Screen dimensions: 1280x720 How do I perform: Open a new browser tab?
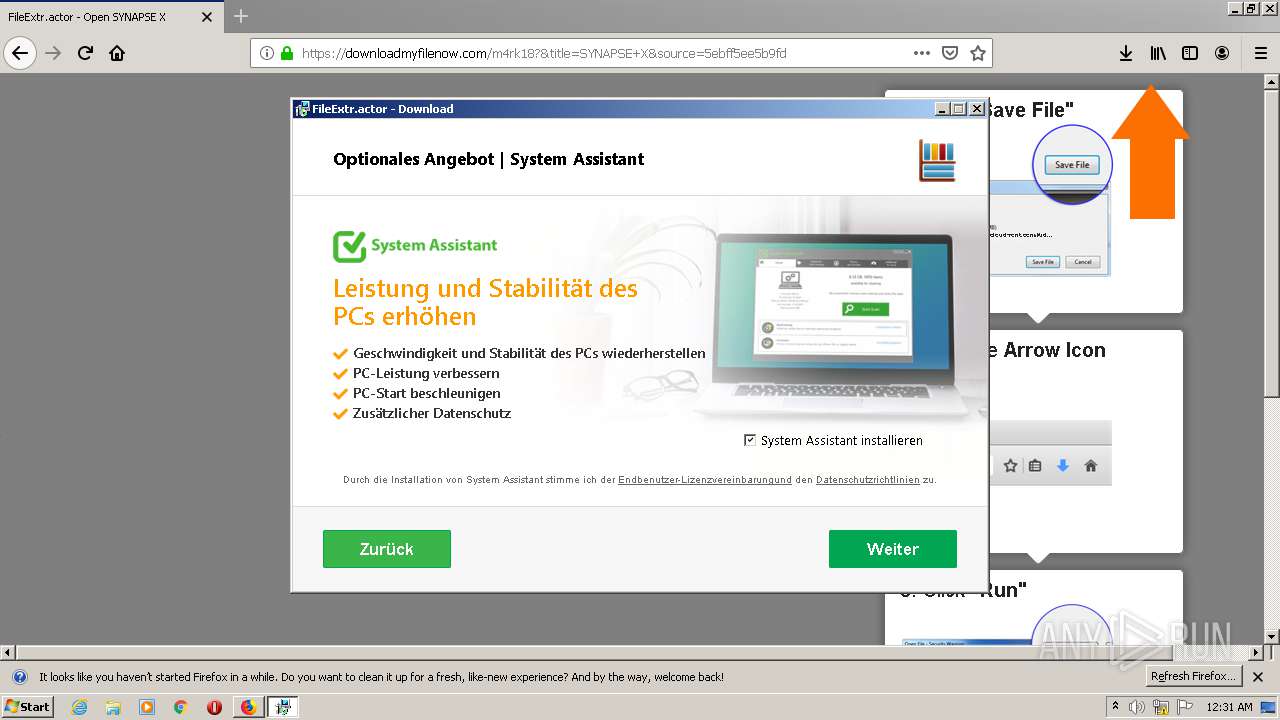tap(241, 16)
